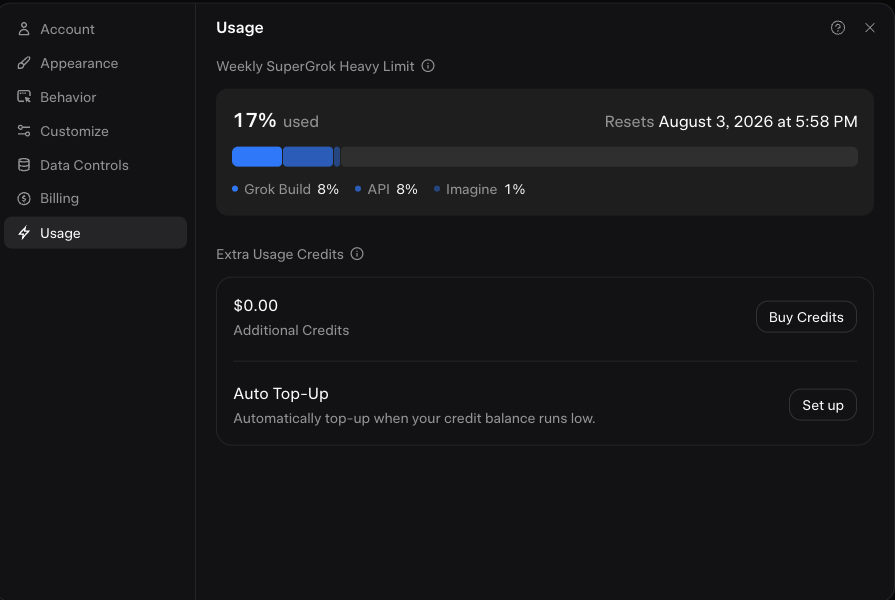Click the Weekly SuperGrok Heavy Limit label
The width and height of the screenshot is (895, 600).
pos(315,66)
